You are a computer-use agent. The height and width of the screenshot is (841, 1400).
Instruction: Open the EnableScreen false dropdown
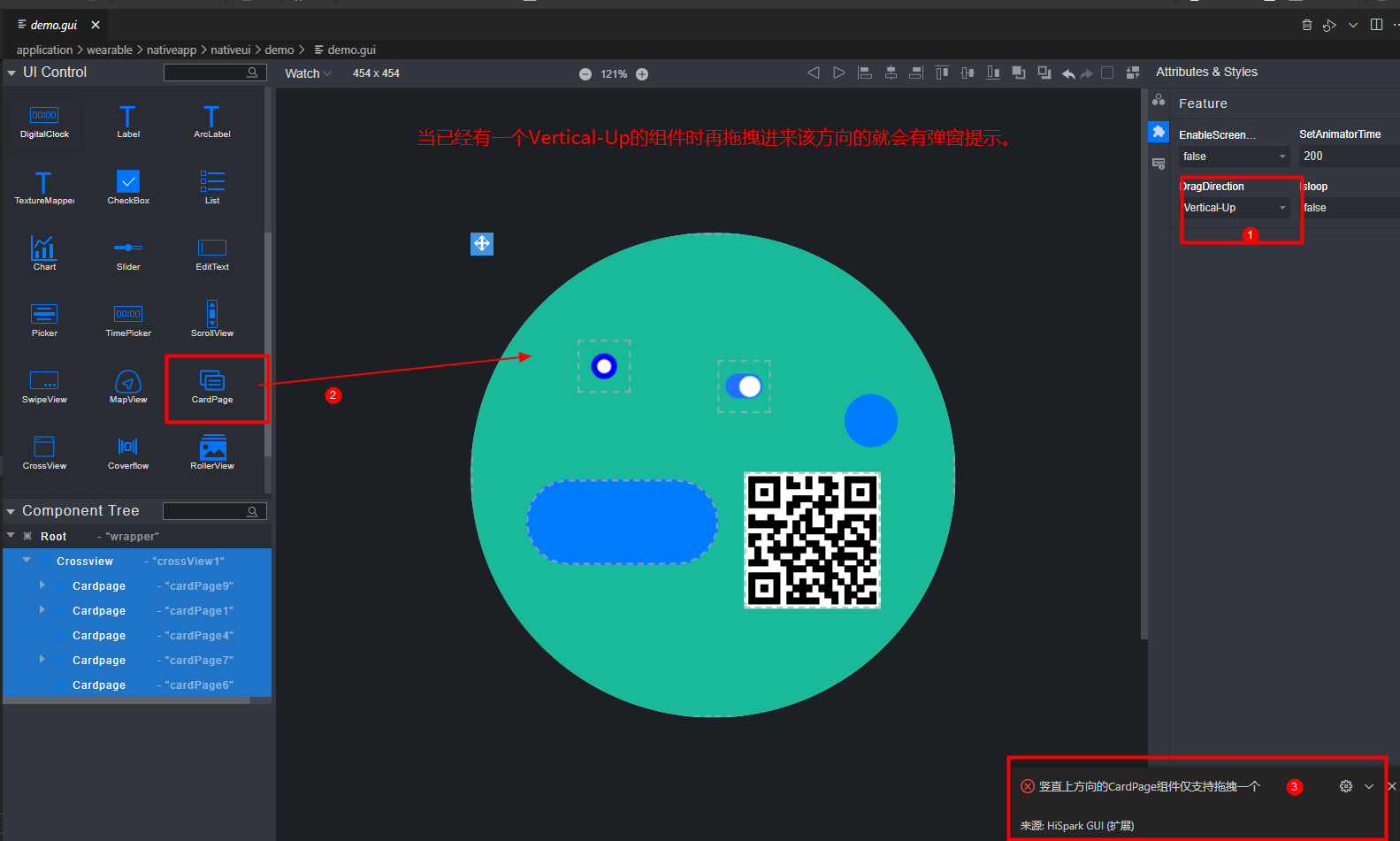(1235, 157)
